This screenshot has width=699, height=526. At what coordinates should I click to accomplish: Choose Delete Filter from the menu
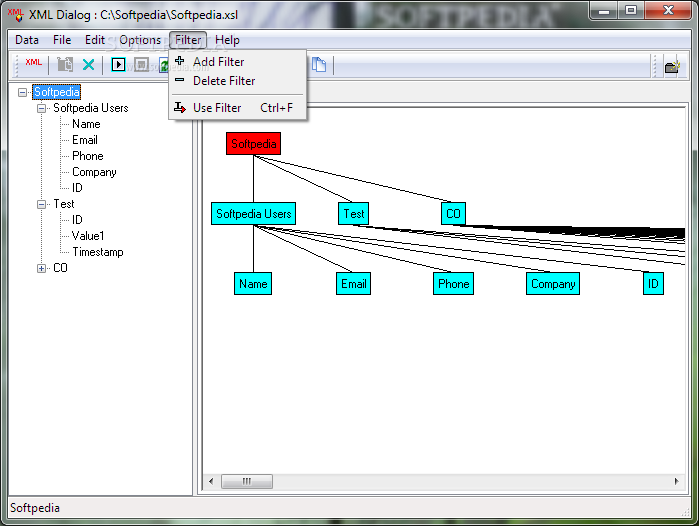(238, 81)
